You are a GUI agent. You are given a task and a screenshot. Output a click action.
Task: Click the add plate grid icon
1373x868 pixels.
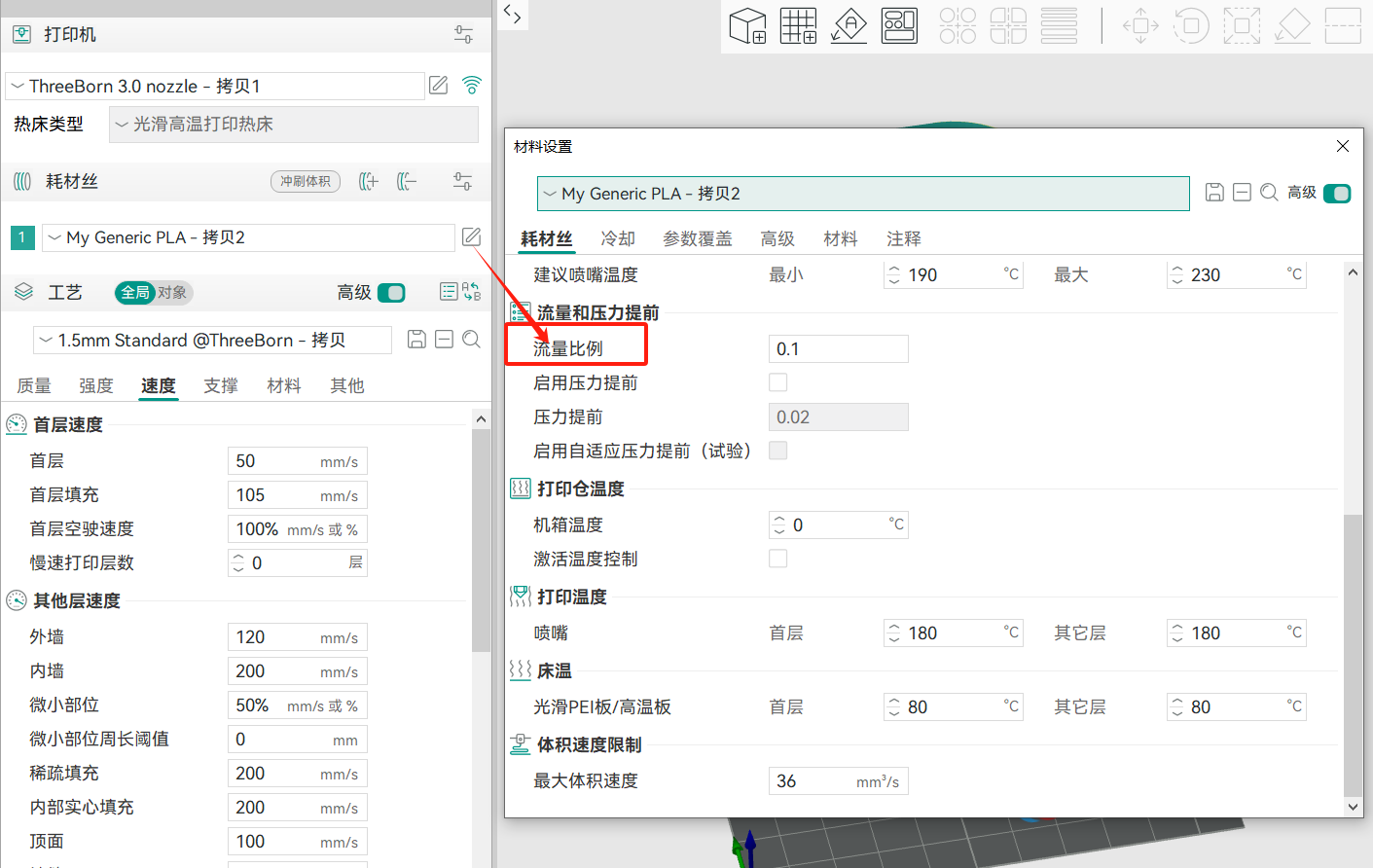798,25
